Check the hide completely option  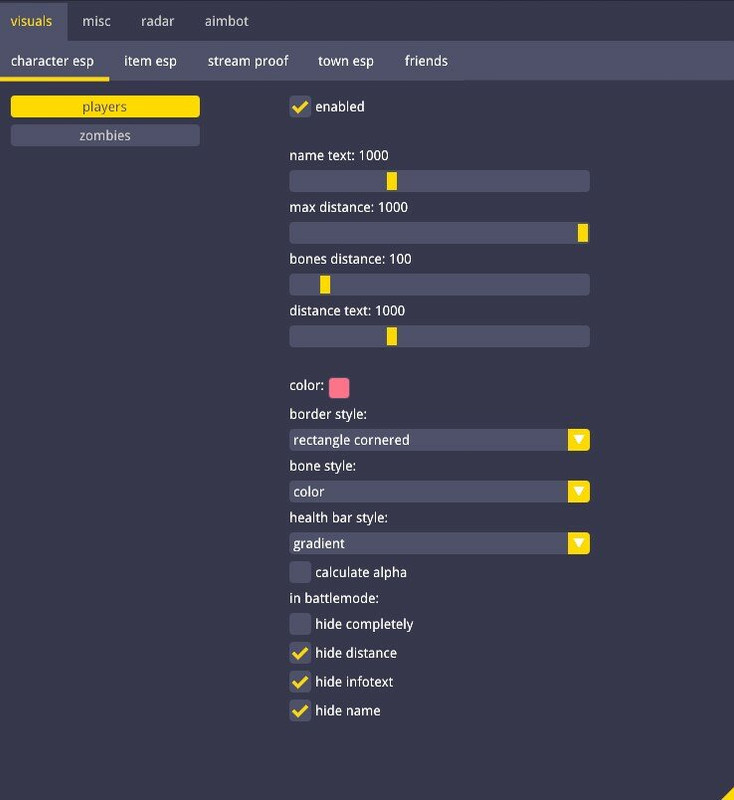pyautogui.click(x=300, y=624)
